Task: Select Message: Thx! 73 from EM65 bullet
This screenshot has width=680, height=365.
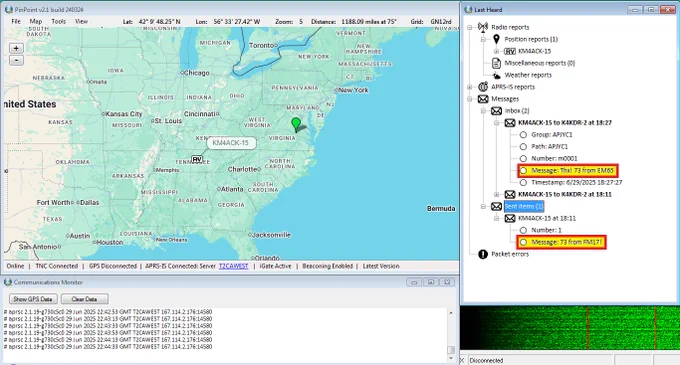Action: pyautogui.click(x=523, y=171)
